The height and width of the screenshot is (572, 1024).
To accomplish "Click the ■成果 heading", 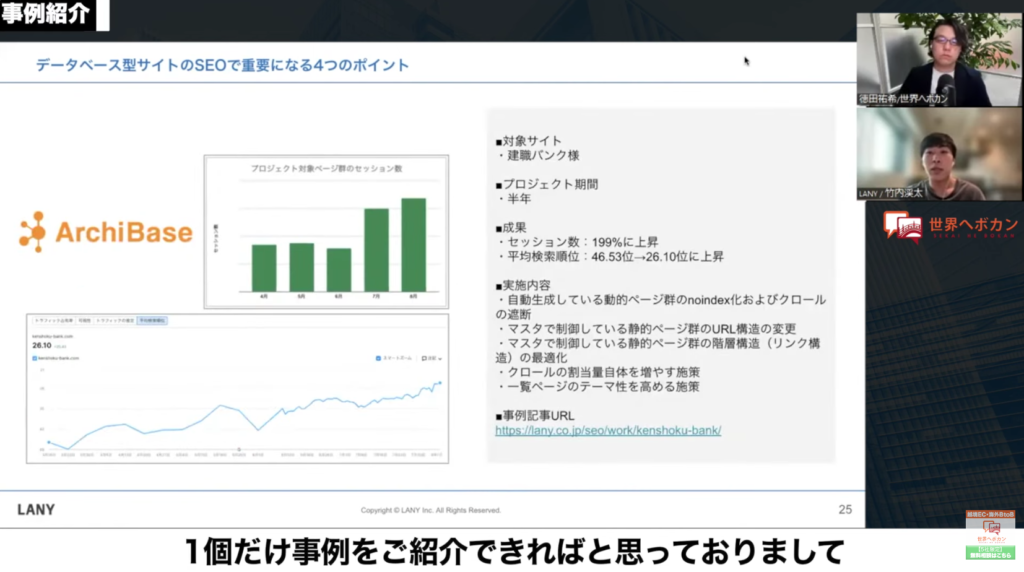I will click(511, 227).
